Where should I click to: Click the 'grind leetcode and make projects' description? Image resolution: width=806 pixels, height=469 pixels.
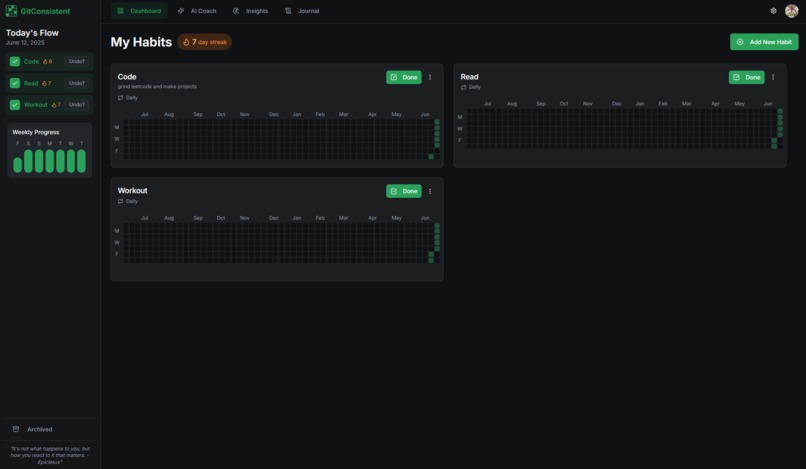157,86
